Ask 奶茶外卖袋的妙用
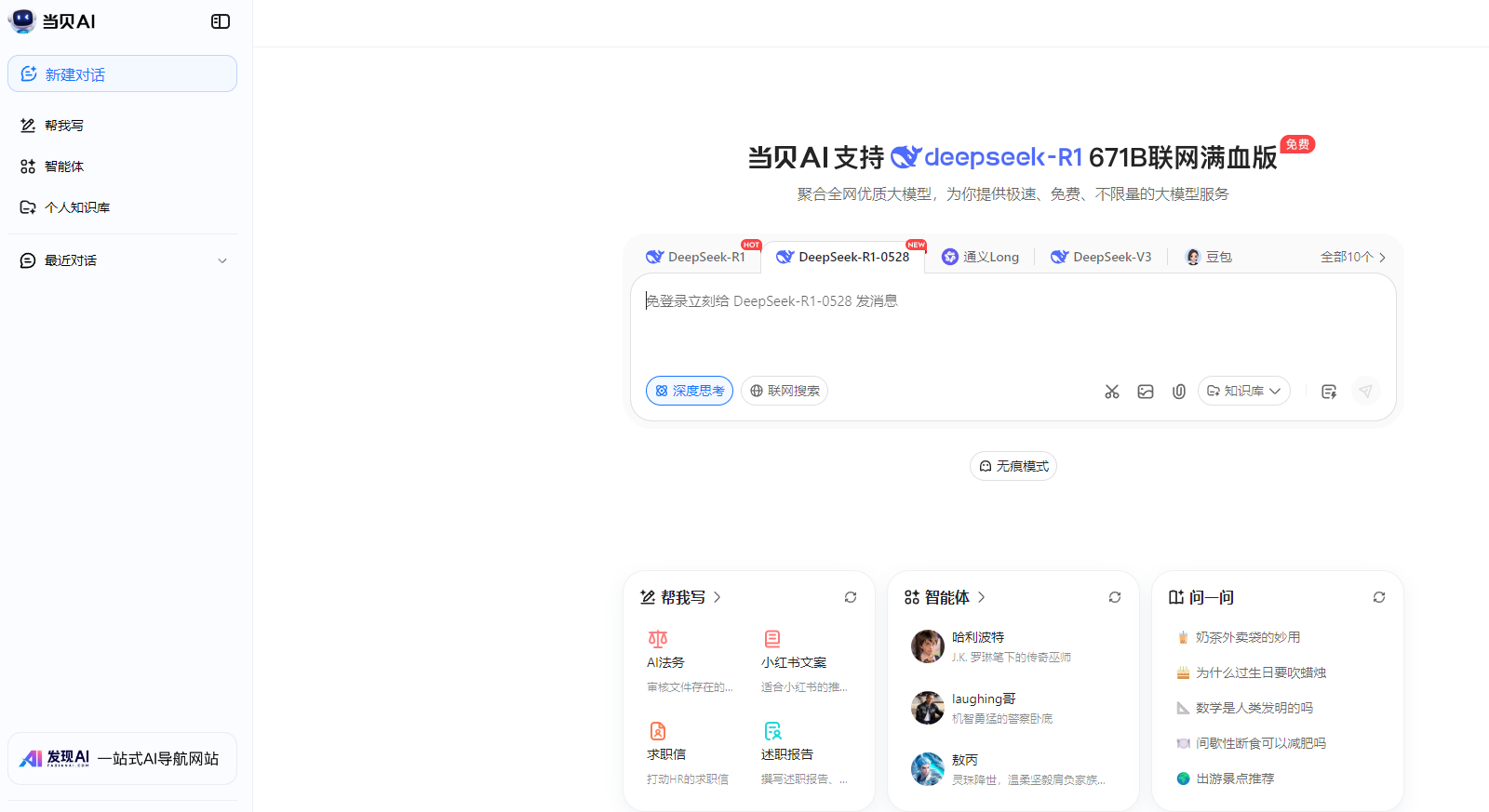This screenshot has width=1489, height=812. tap(1239, 637)
